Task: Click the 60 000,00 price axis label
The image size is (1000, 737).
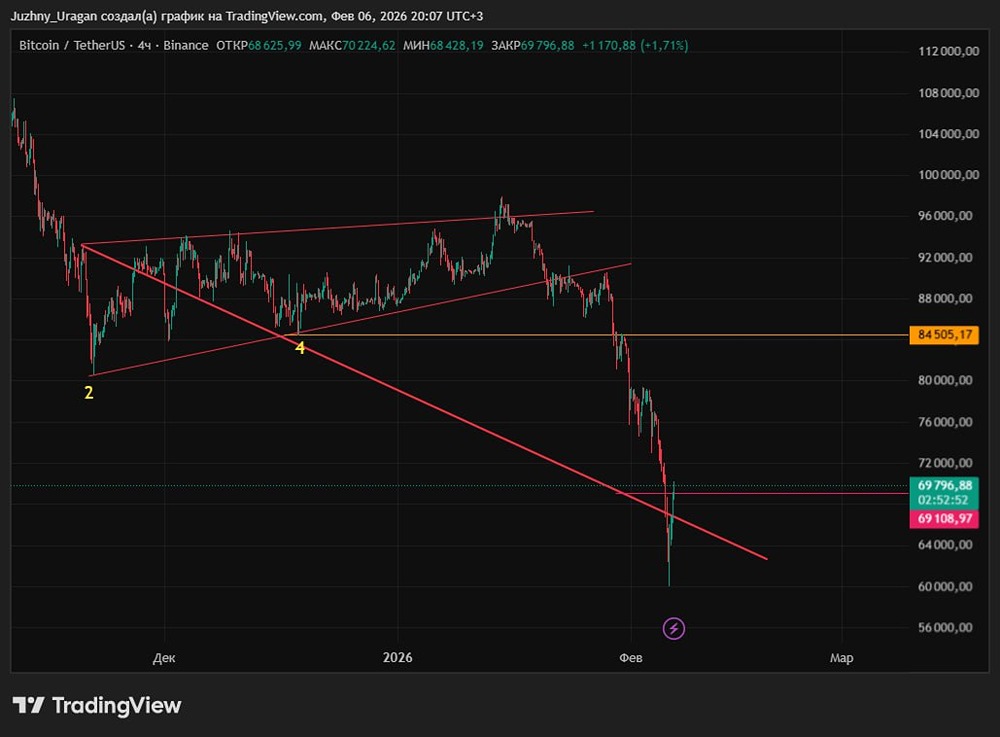Action: pyautogui.click(x=945, y=586)
